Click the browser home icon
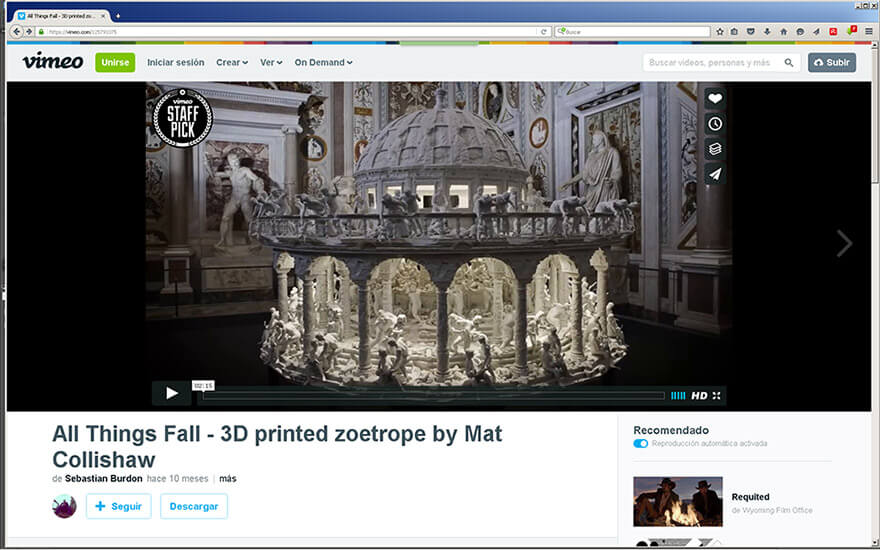The width and height of the screenshot is (880, 550). click(783, 32)
